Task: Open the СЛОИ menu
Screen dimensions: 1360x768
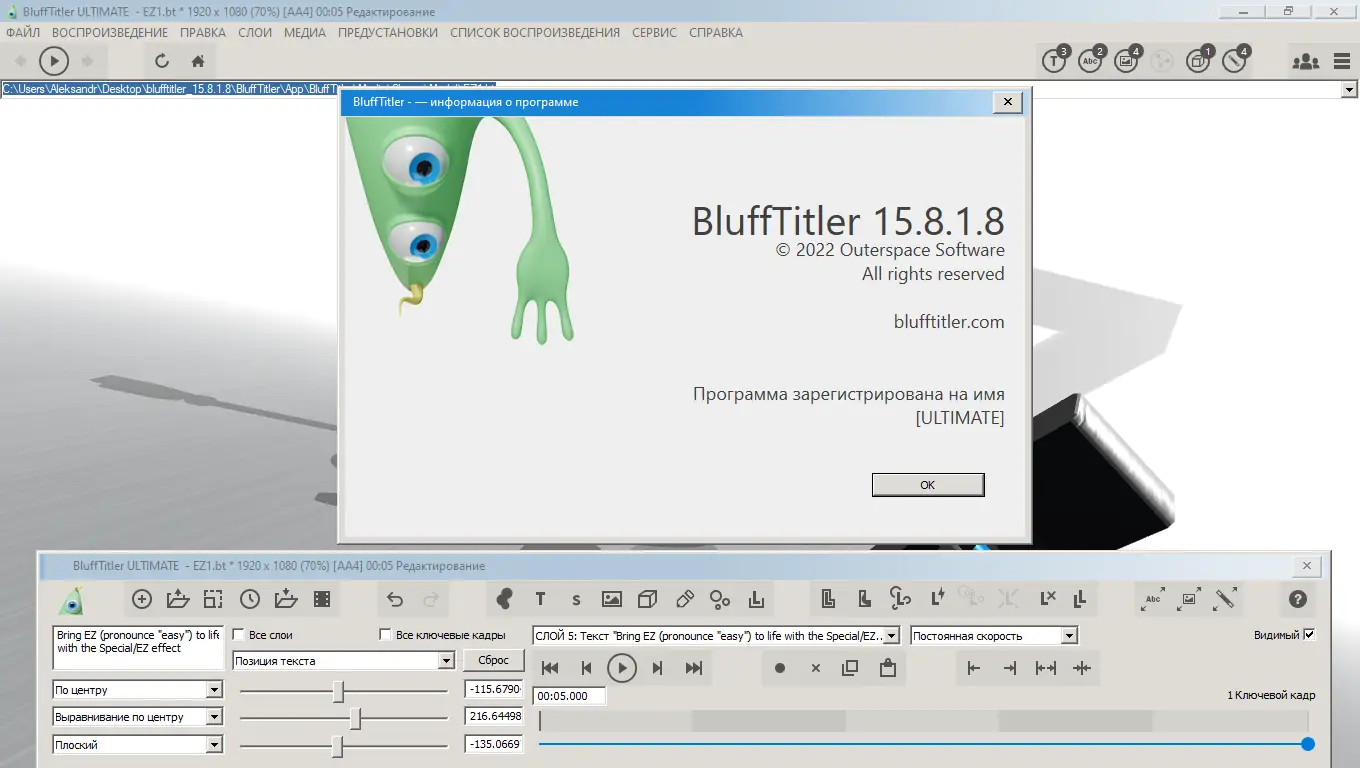Action: coord(255,33)
